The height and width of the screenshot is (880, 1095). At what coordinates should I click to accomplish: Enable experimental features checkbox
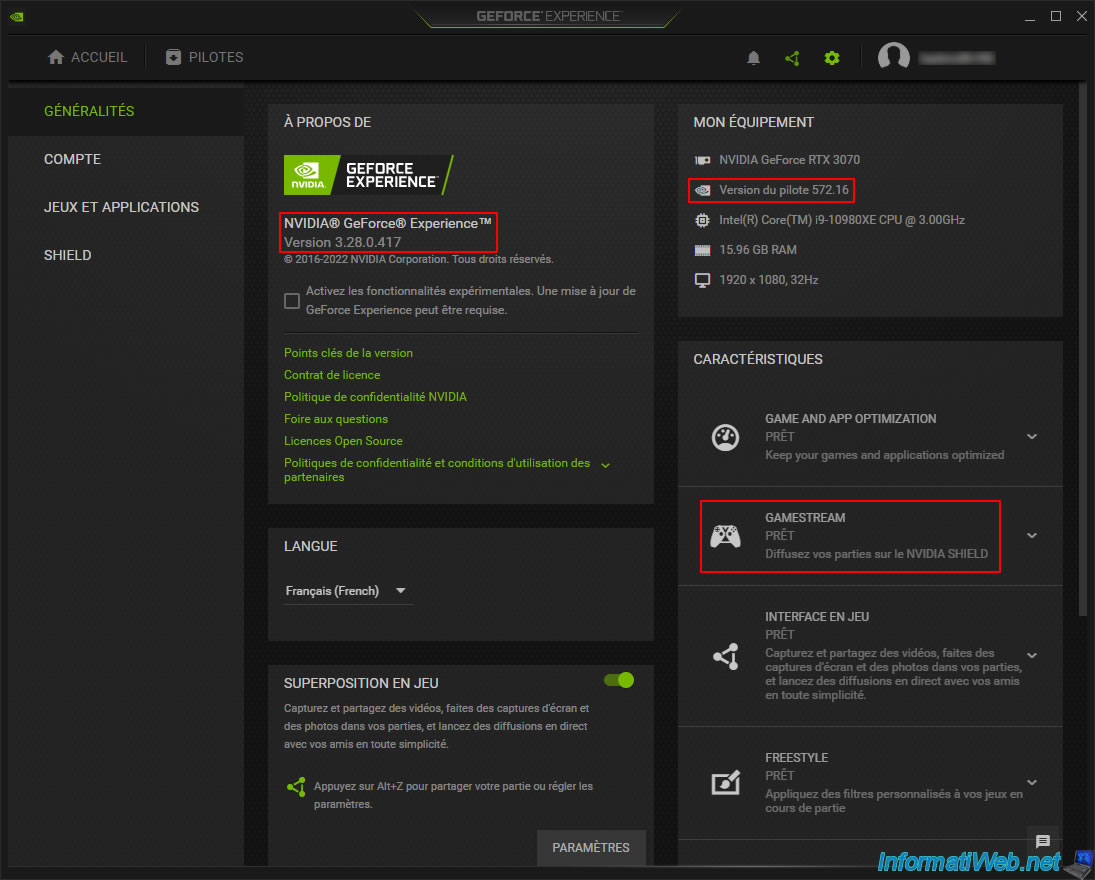click(292, 301)
